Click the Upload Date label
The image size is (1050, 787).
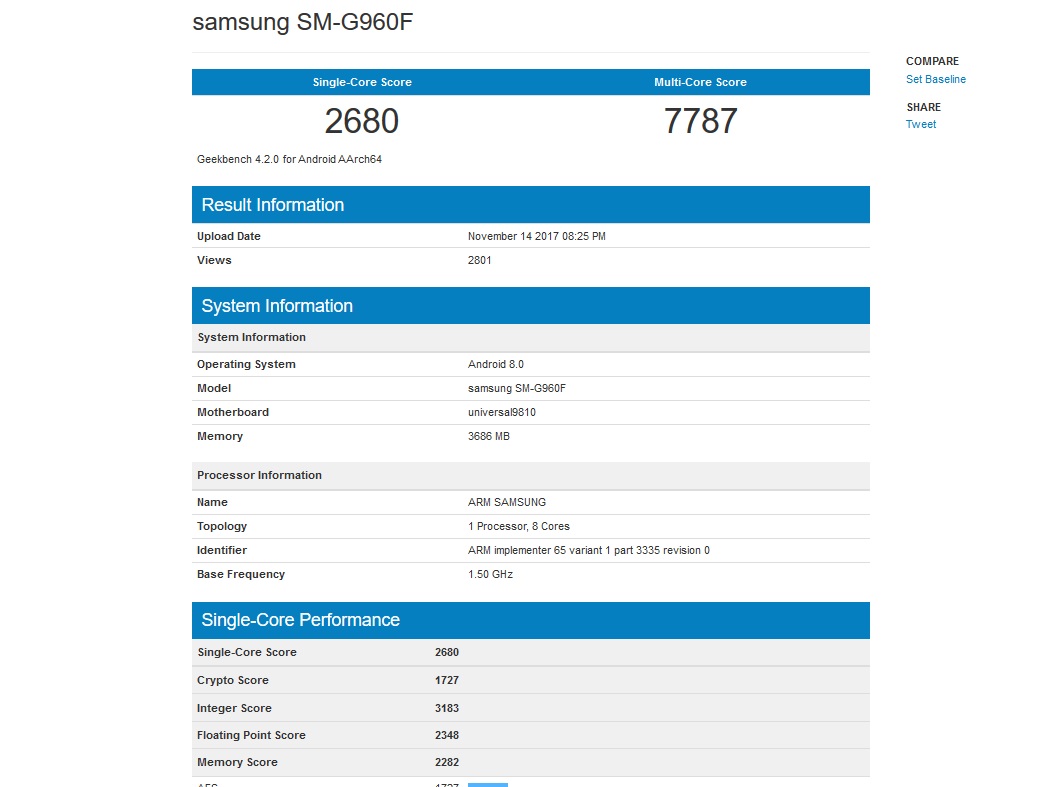pyautogui.click(x=228, y=236)
